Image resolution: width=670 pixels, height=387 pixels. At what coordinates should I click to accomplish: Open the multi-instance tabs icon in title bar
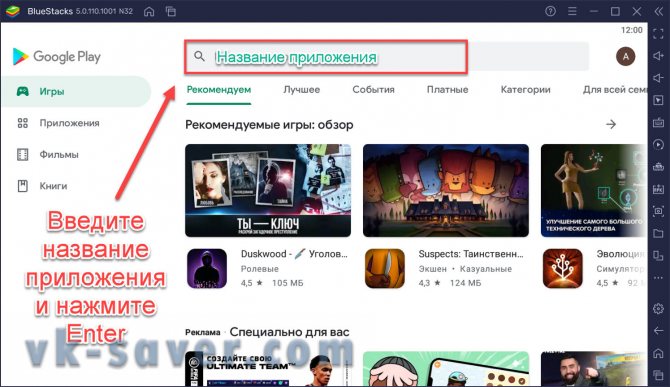170,12
